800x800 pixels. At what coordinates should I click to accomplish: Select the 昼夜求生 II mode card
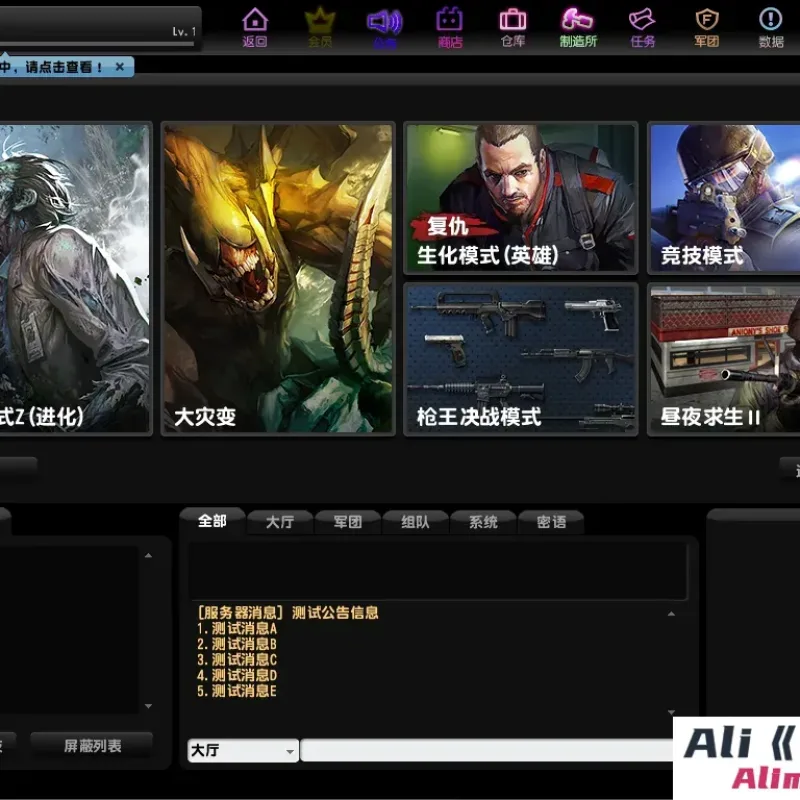(724, 359)
